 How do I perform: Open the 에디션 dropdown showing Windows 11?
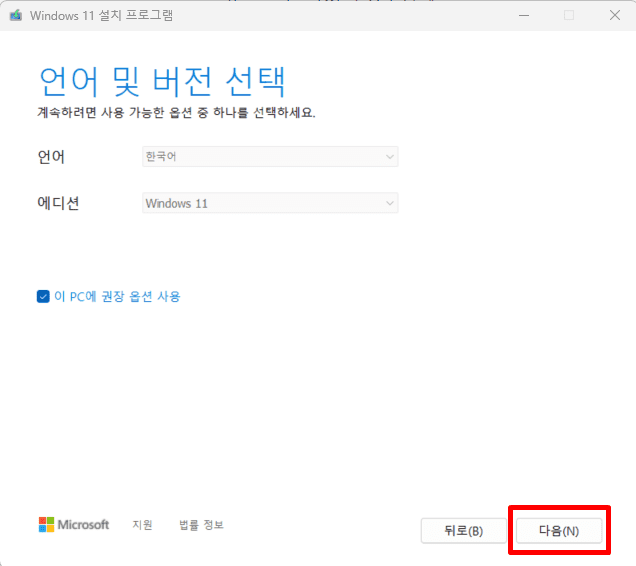(x=270, y=203)
